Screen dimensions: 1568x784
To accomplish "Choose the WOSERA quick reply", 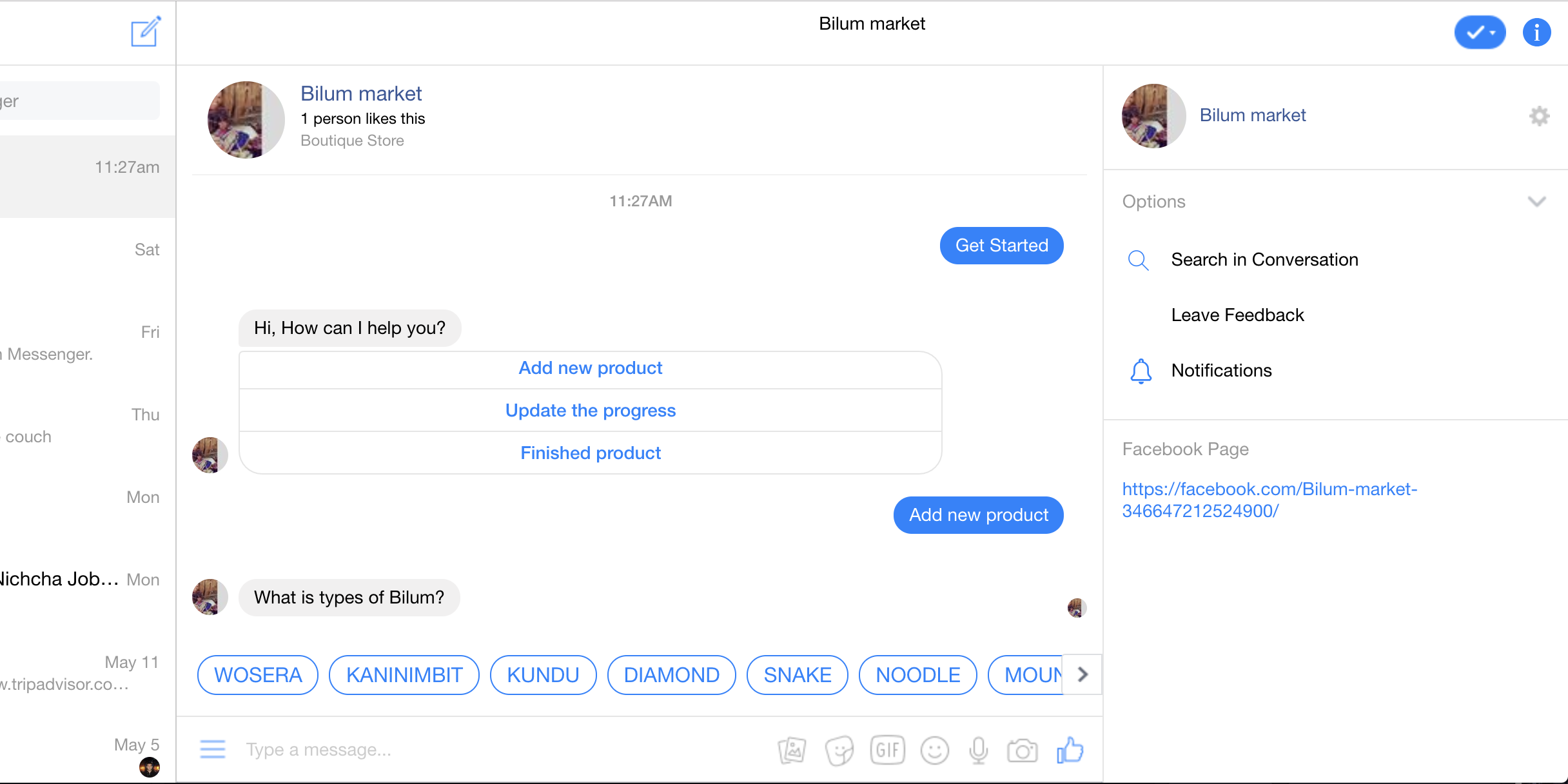I will tap(258, 675).
